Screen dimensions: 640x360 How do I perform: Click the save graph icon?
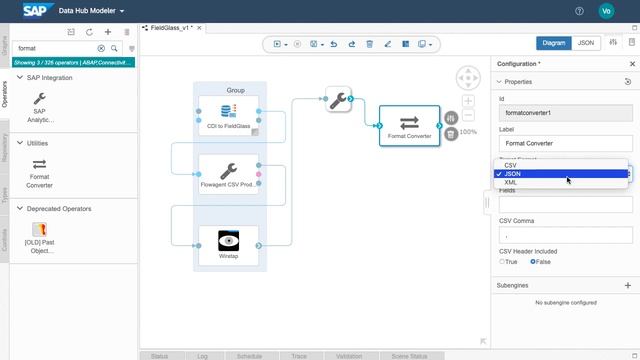click(x=313, y=44)
